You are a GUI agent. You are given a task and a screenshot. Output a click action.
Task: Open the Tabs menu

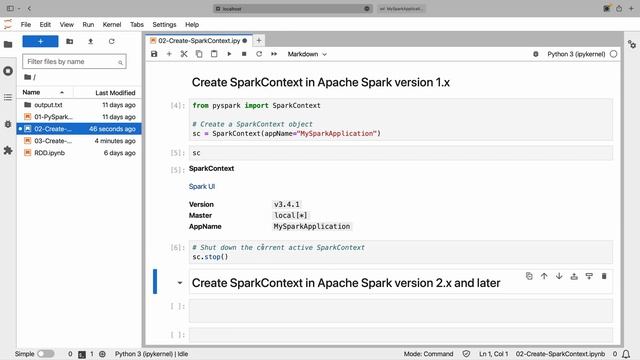(137, 24)
